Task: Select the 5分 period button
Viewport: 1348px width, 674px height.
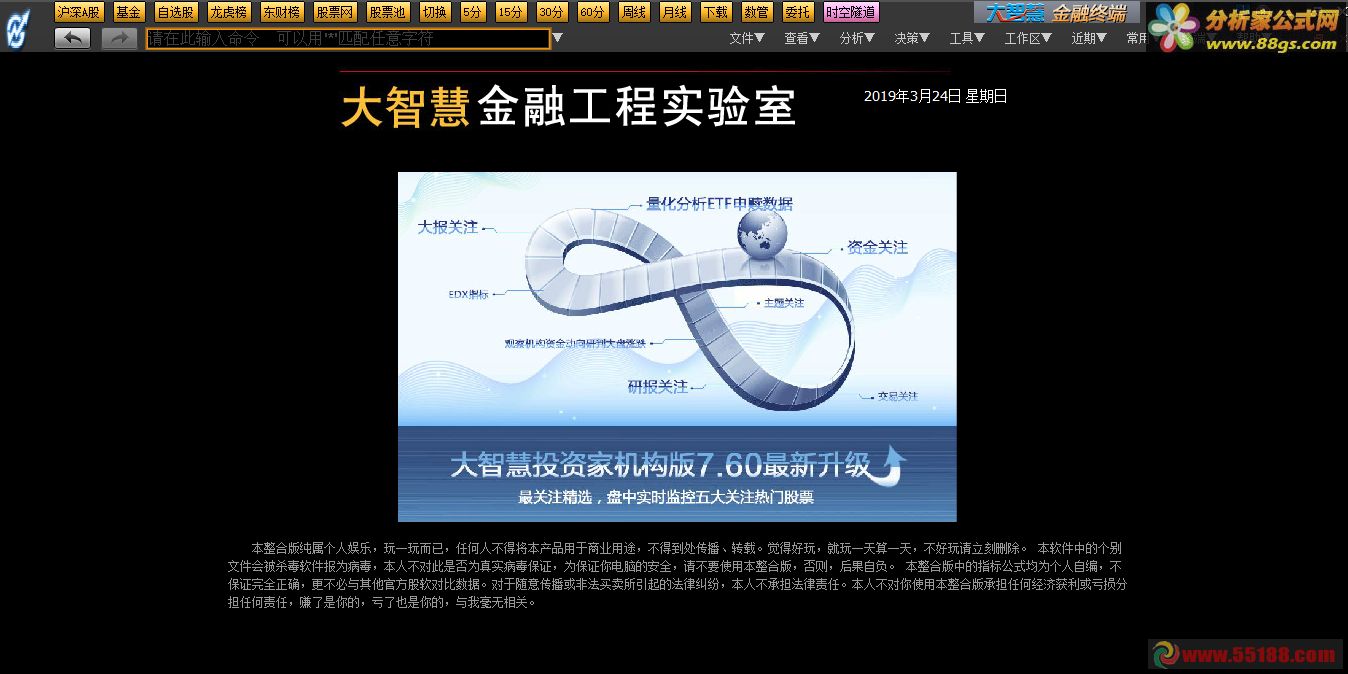Action: 473,12
